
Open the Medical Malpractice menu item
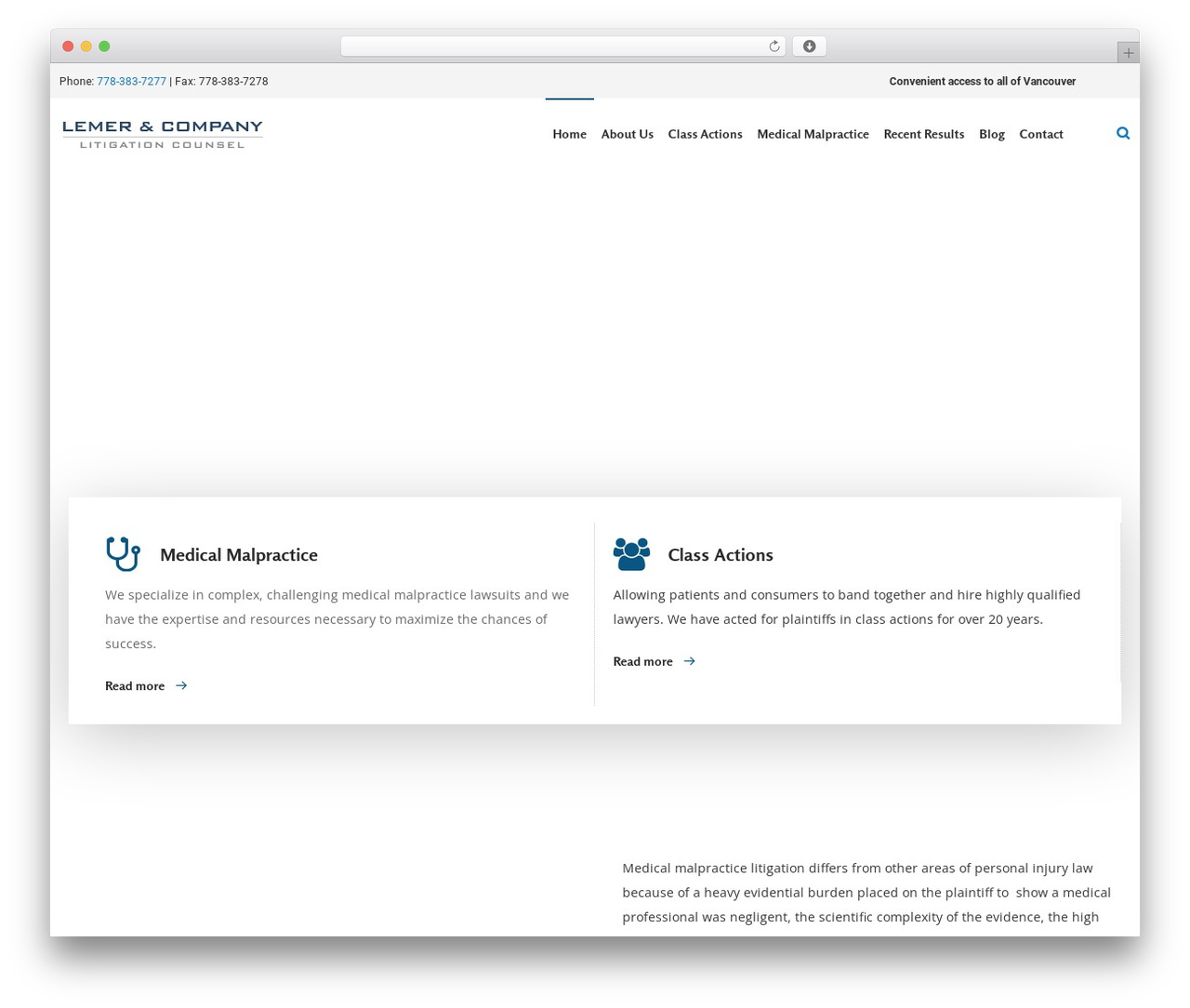[813, 134]
